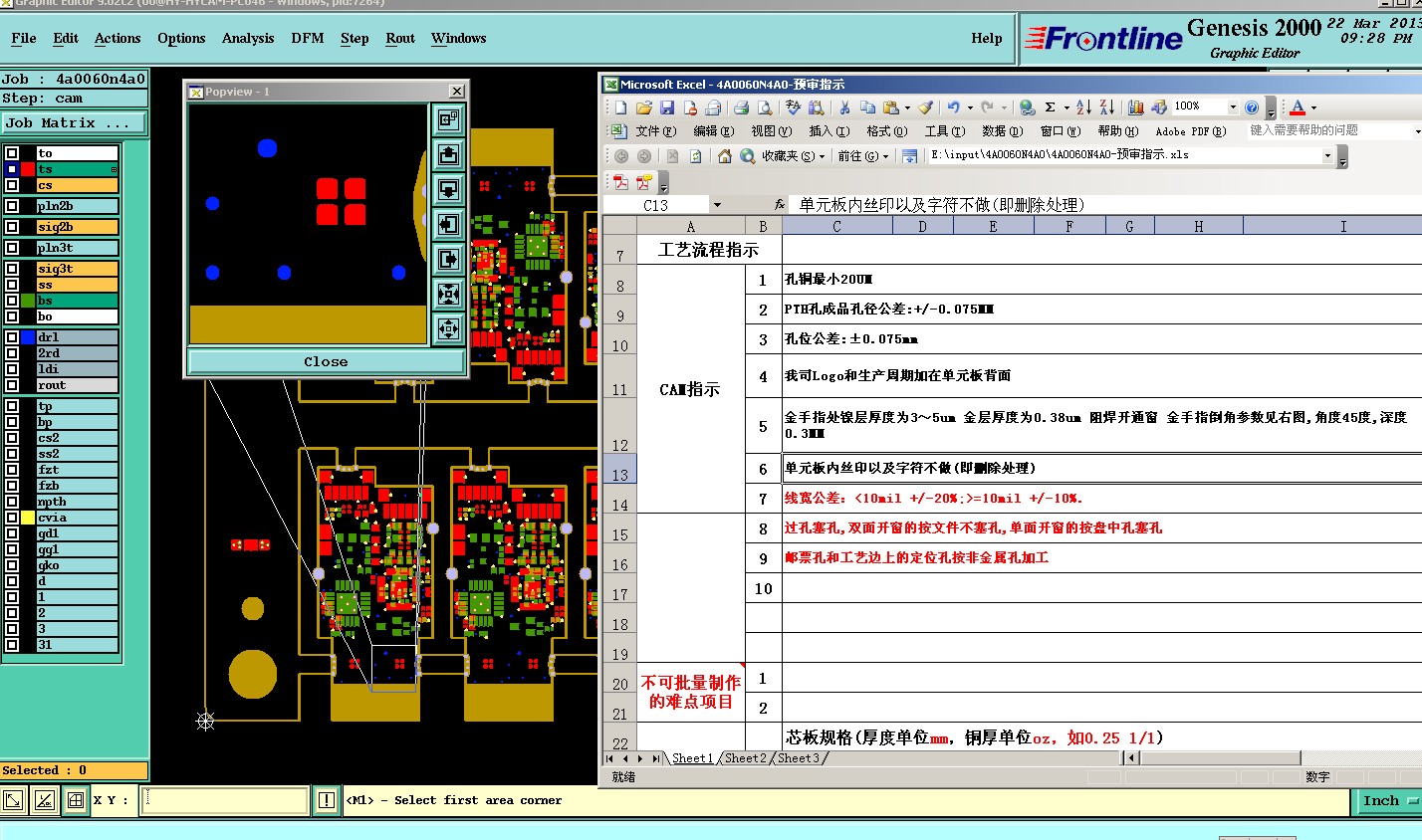This screenshot has height=840, width=1422.
Task: Click the Help button in Genesis menu bar
Action: pos(987,39)
